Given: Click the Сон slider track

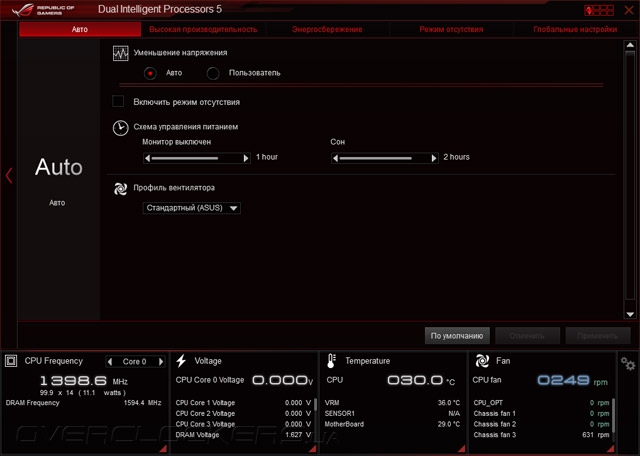Looking at the screenshot, I should click(384, 158).
